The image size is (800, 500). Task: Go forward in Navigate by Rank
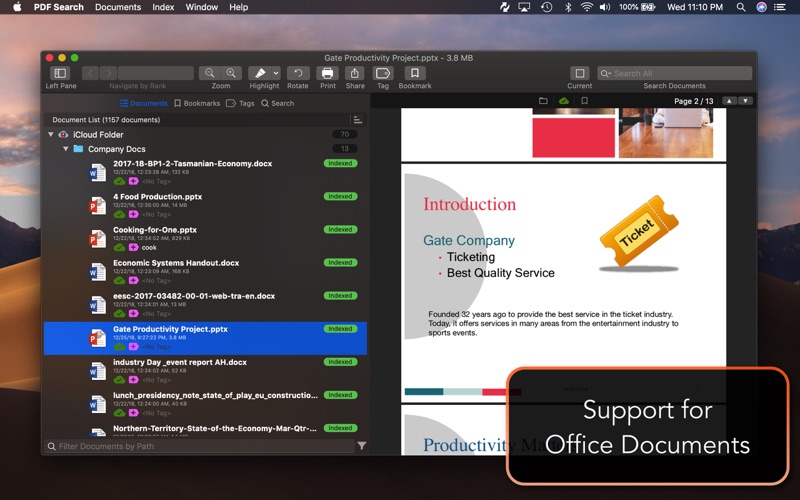108,73
